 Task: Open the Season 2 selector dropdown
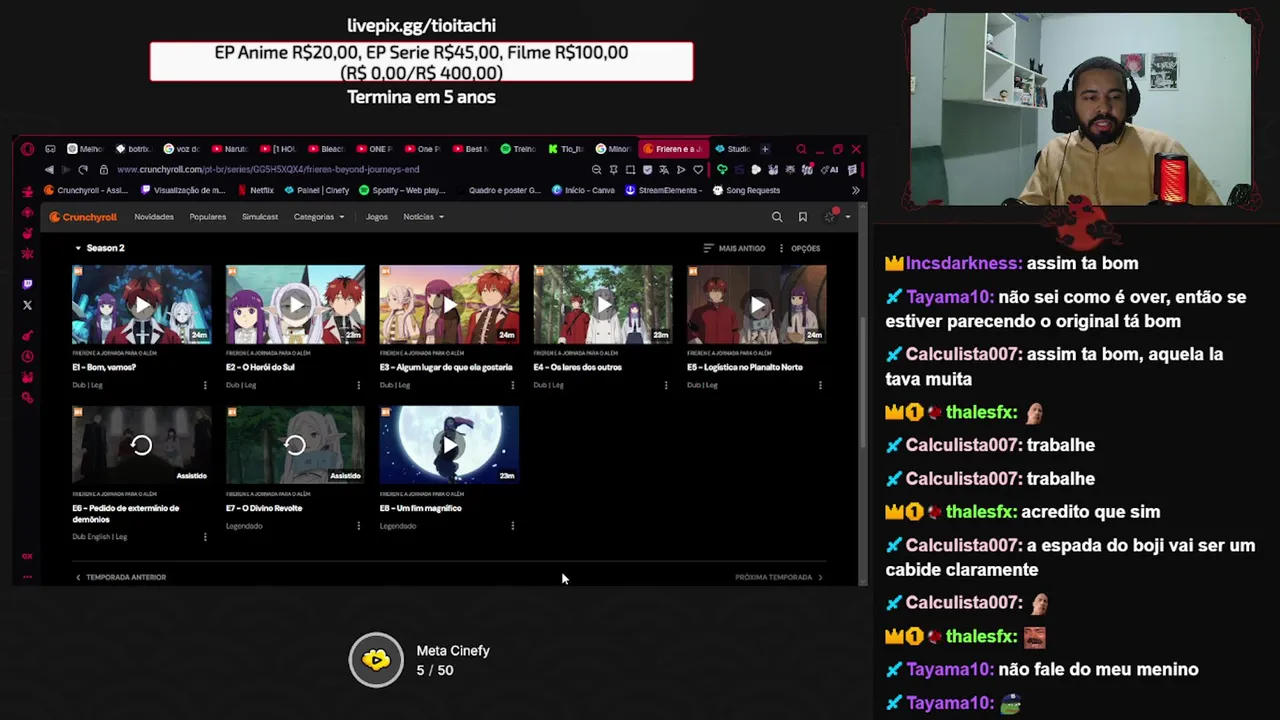(x=100, y=248)
